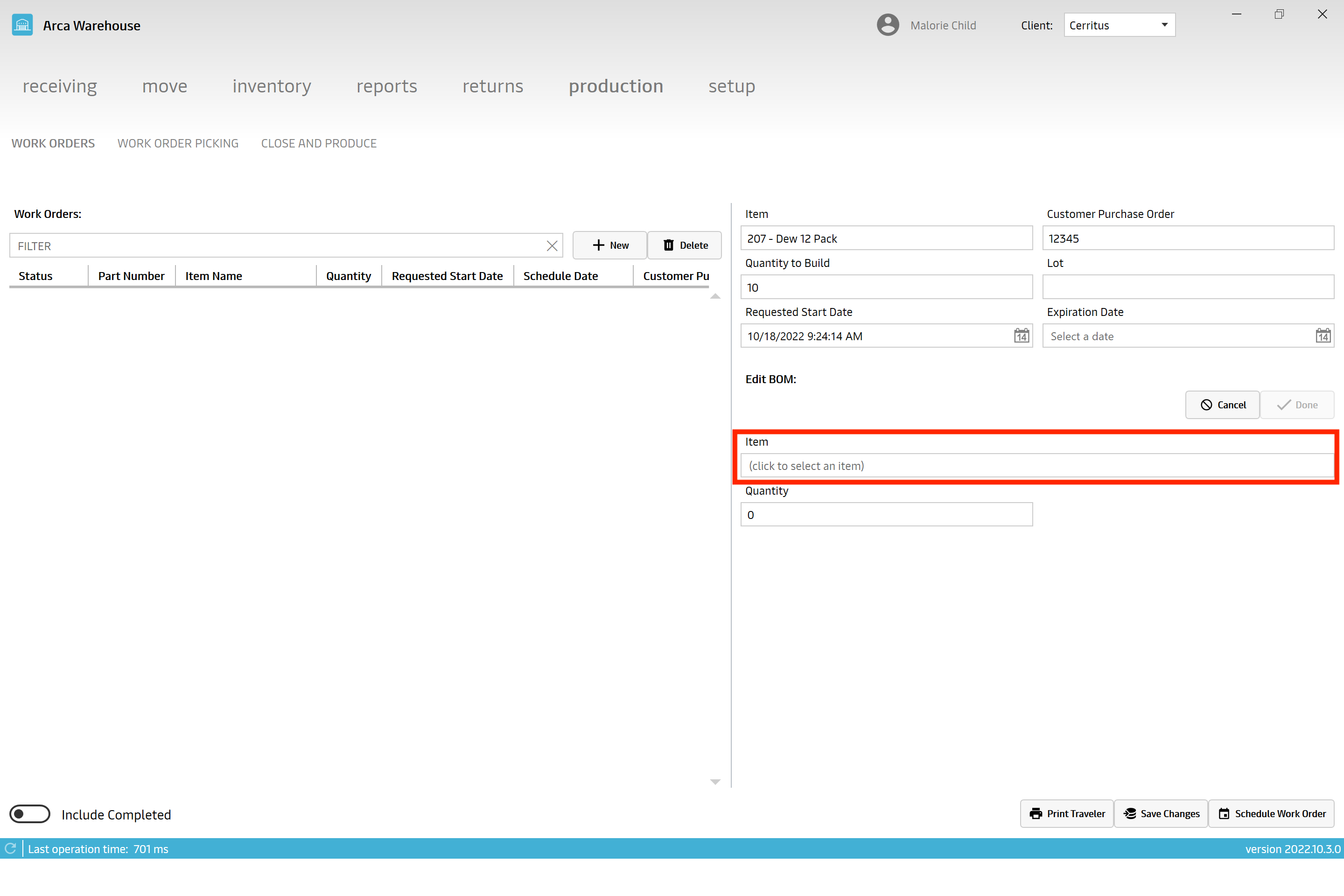Open the inventory menu
Image resolution: width=1344 pixels, height=896 pixels.
click(272, 86)
